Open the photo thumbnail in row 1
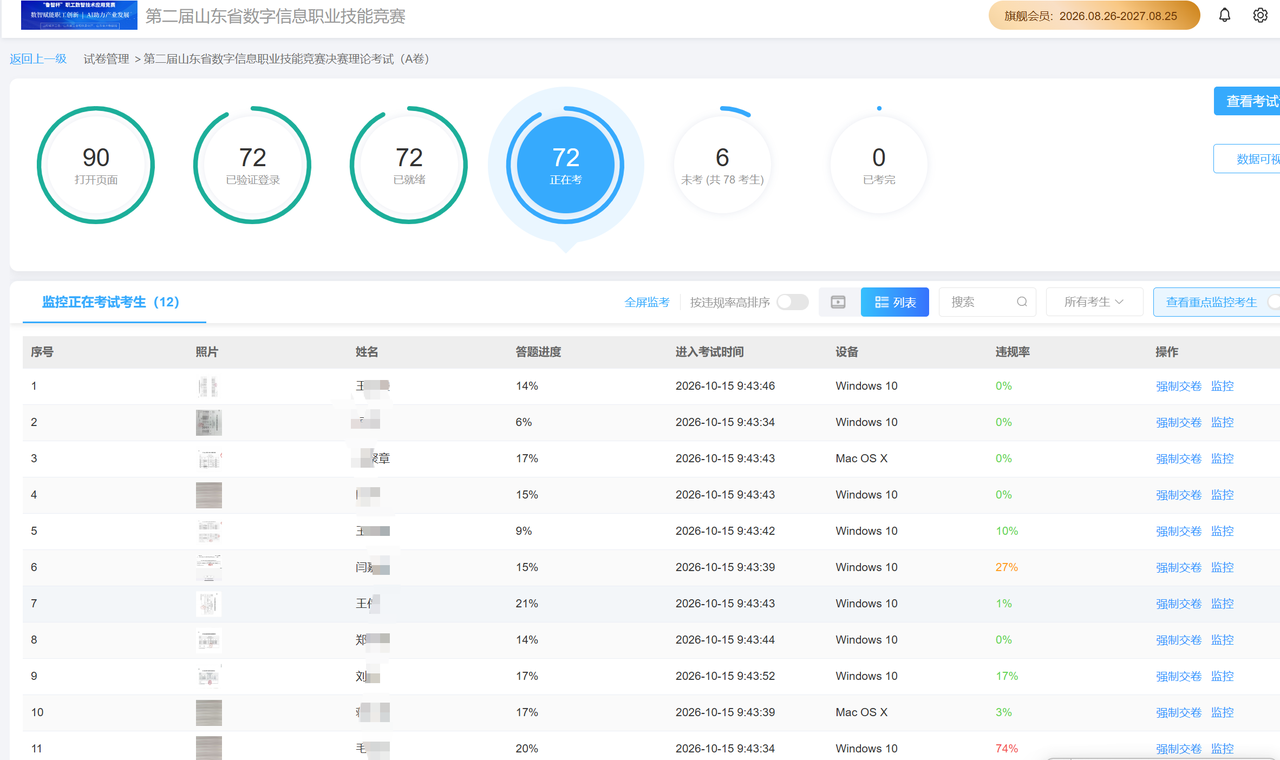Viewport: 1280px width, 760px height. (209, 386)
